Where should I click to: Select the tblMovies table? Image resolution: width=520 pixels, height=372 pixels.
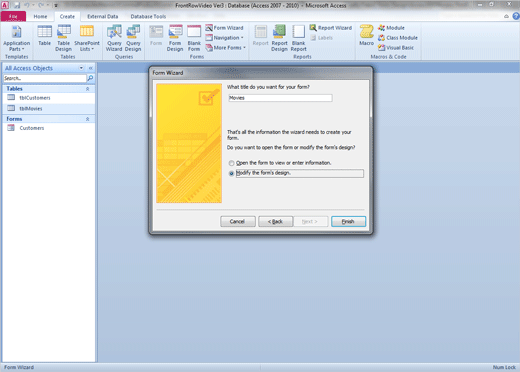coord(49,108)
